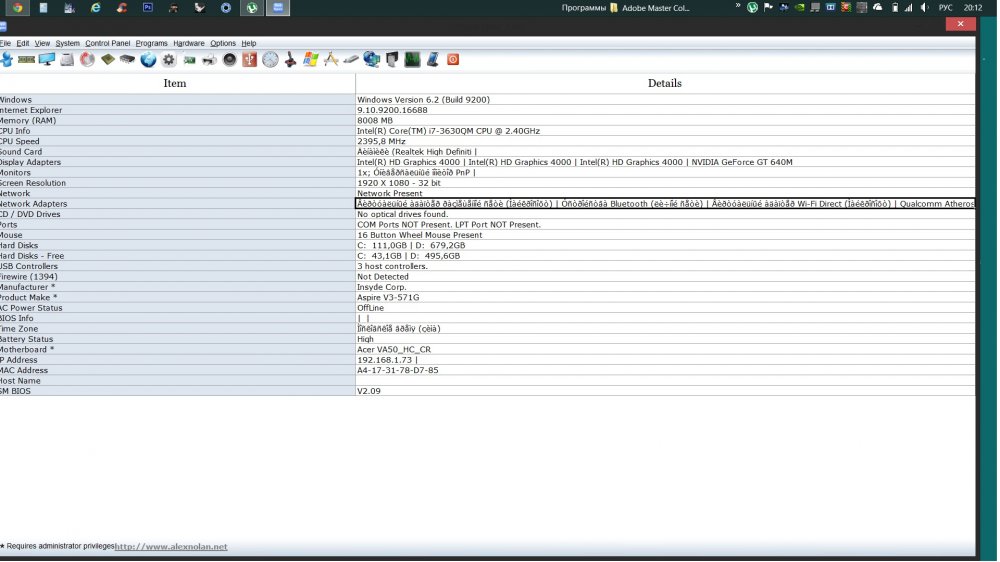
Task: Click the clock icon in toolbar
Action: point(270,60)
